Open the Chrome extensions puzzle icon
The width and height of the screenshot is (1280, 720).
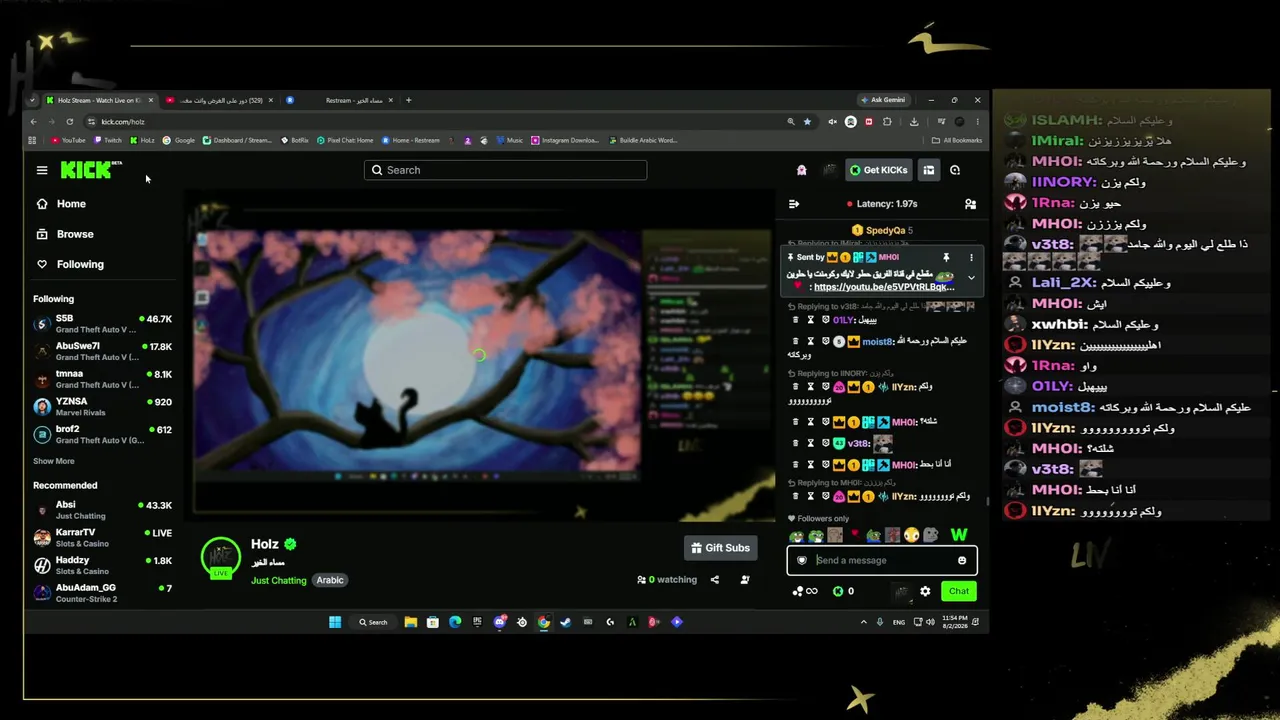pos(887,122)
